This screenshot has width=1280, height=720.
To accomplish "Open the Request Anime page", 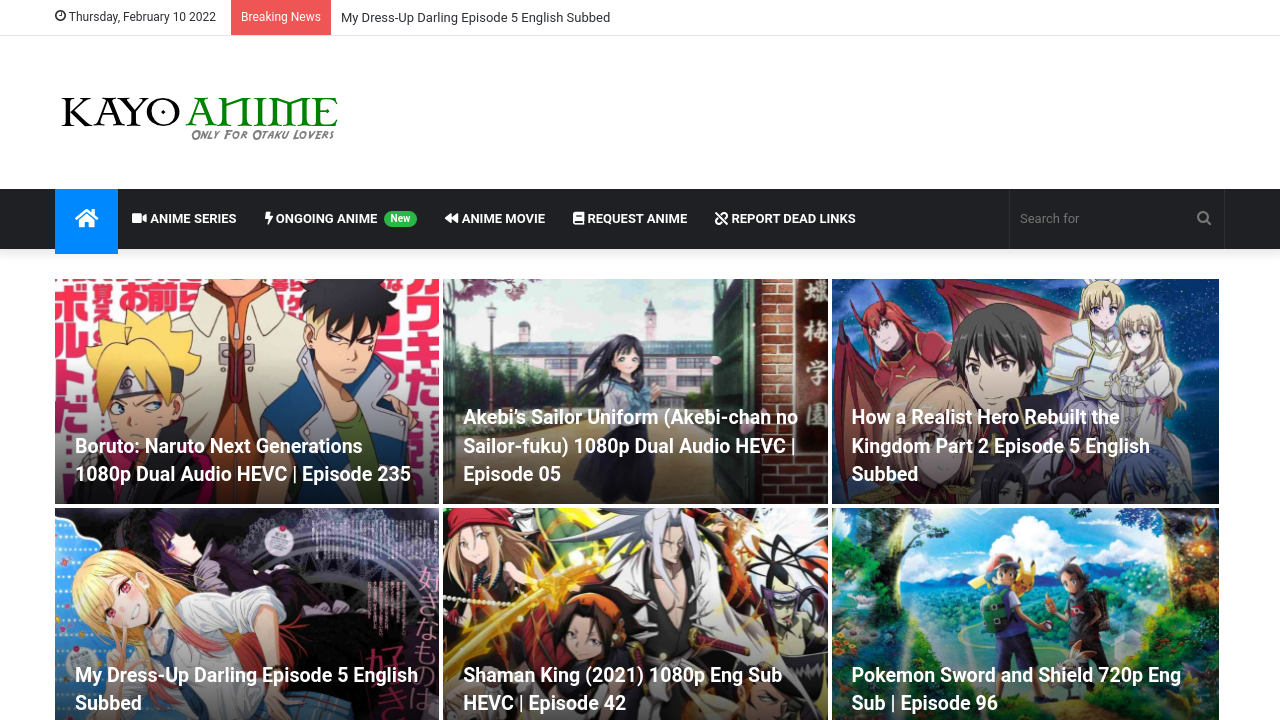I will tap(630, 218).
